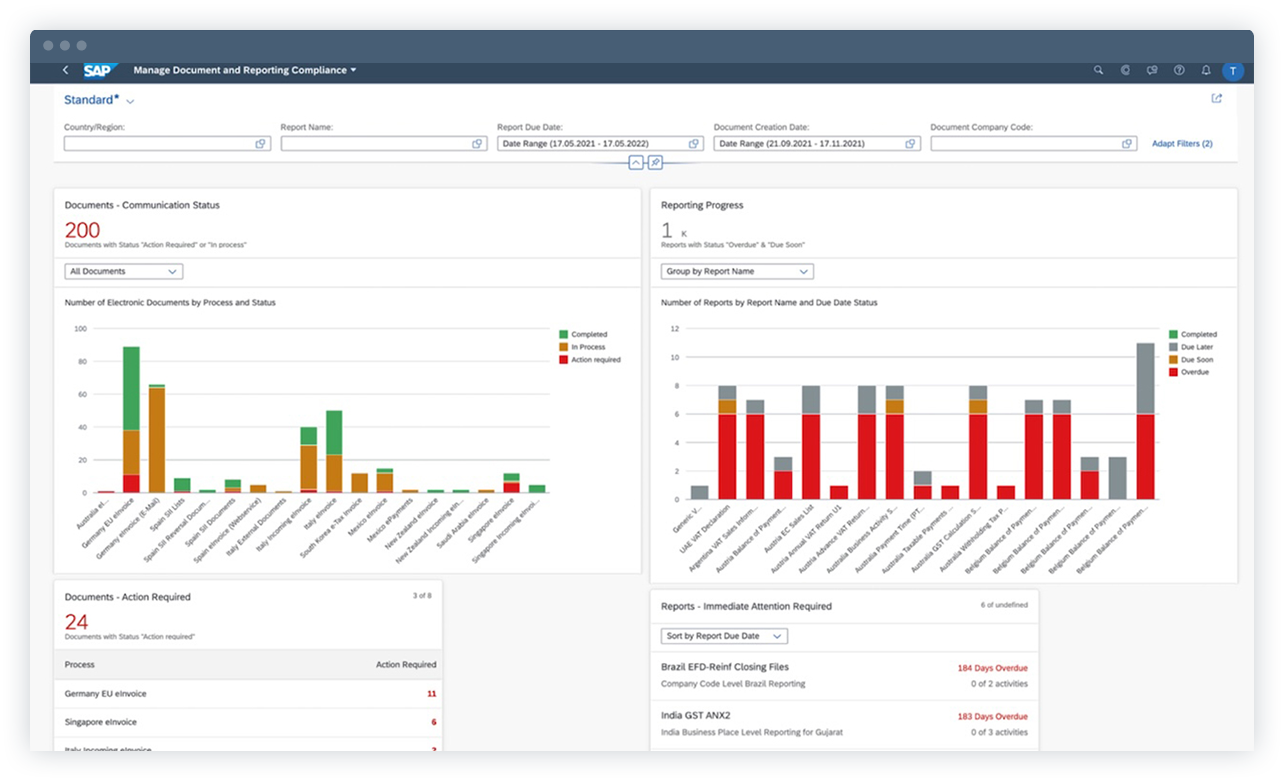The width and height of the screenshot is (1284, 780).
Task: Click the share/export icon below the header
Action: (x=1216, y=98)
